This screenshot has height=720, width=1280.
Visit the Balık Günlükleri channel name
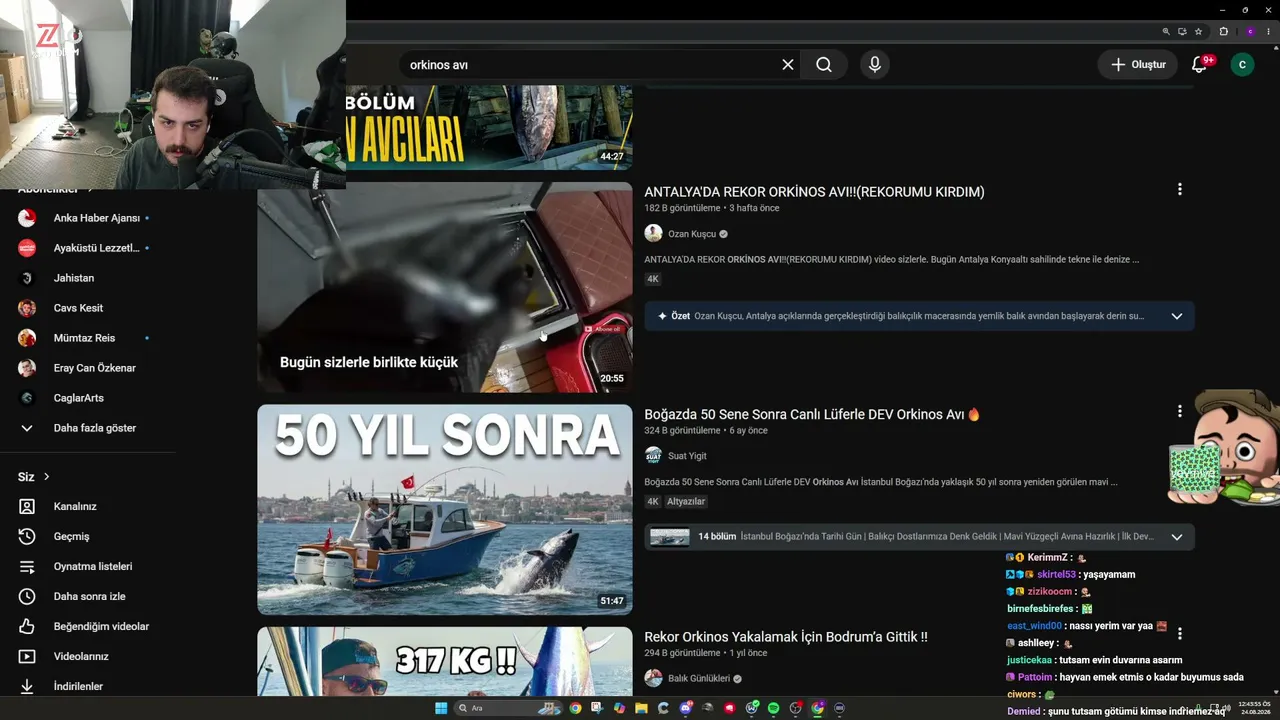[699, 679]
